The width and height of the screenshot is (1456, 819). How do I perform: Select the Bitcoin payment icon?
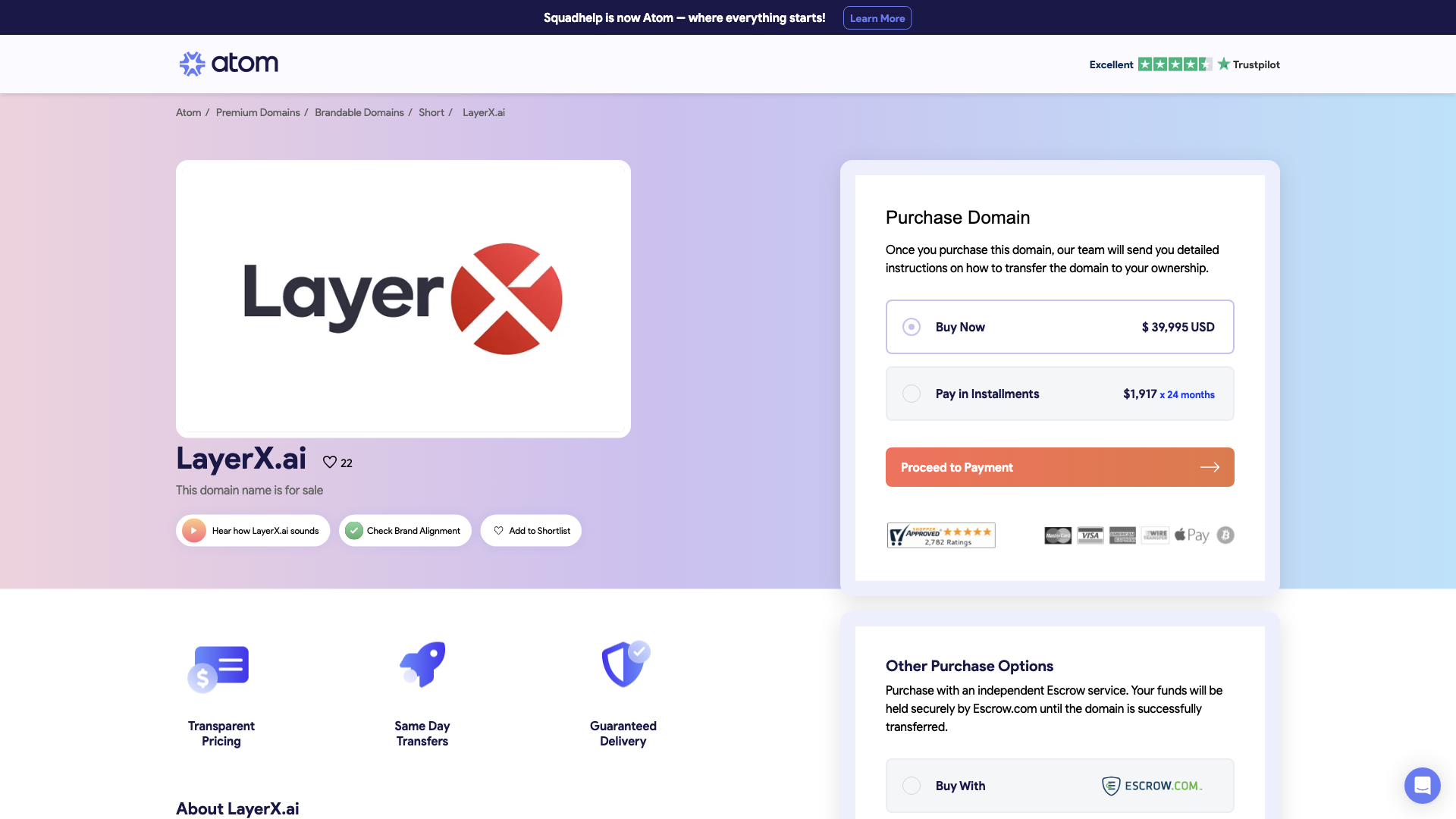[1225, 535]
